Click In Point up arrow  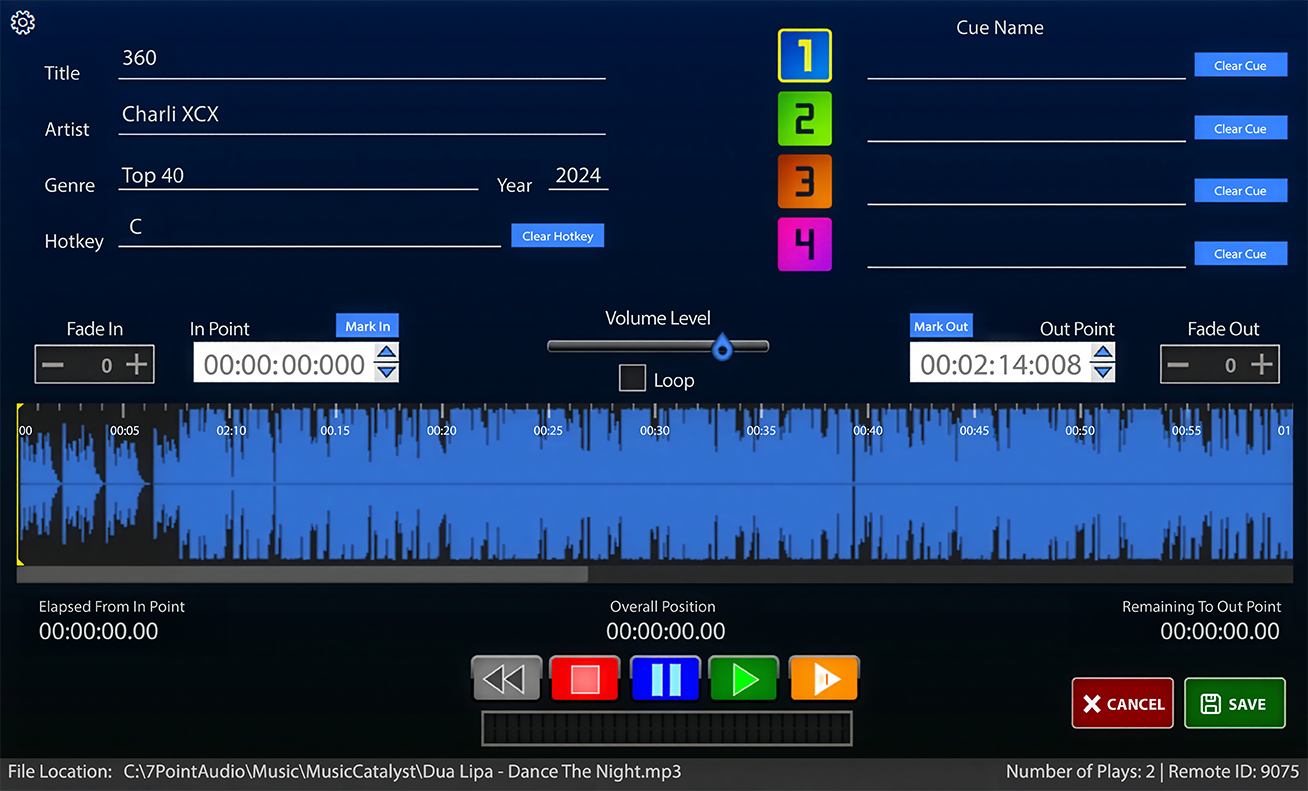pos(386,353)
